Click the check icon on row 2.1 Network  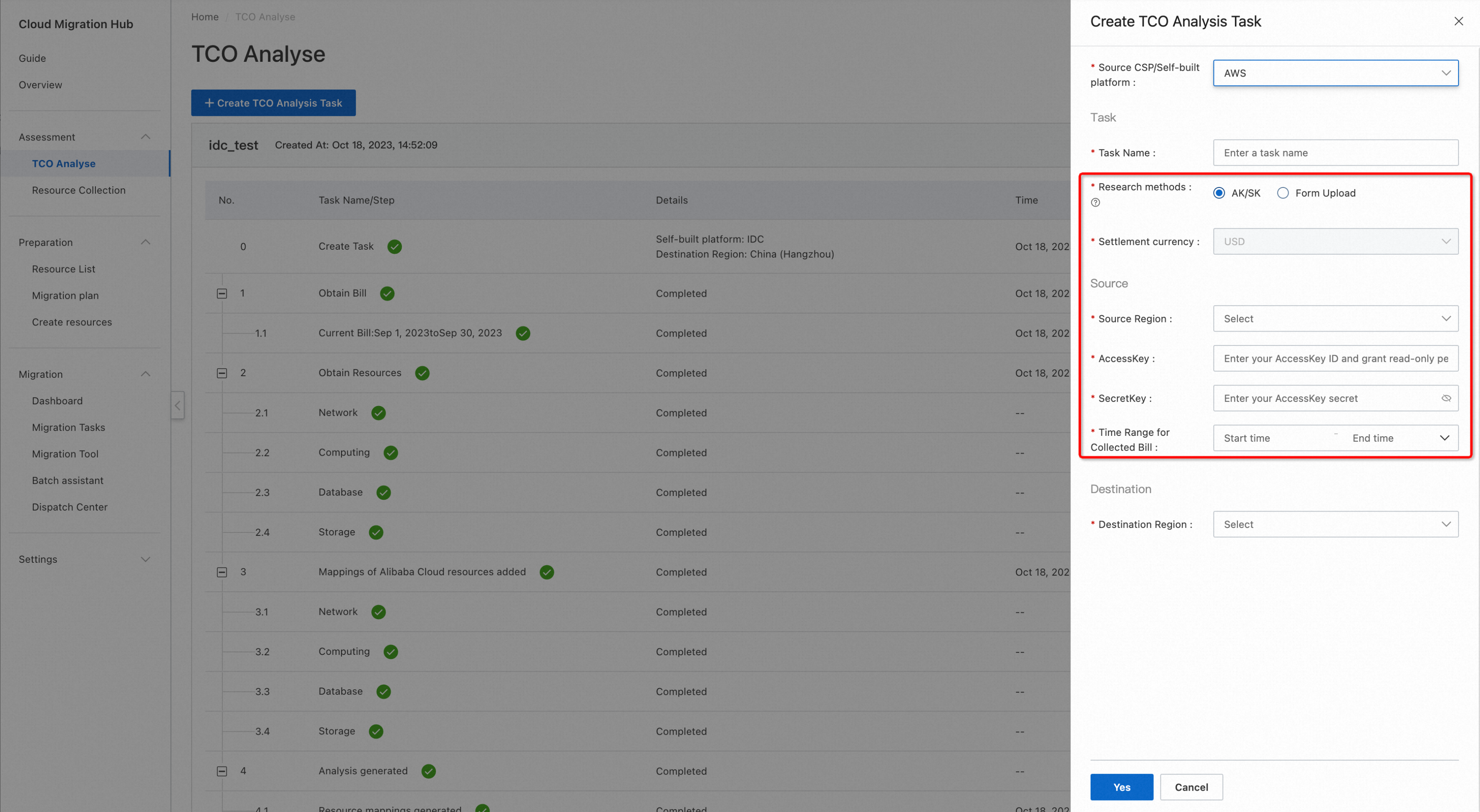coord(378,413)
